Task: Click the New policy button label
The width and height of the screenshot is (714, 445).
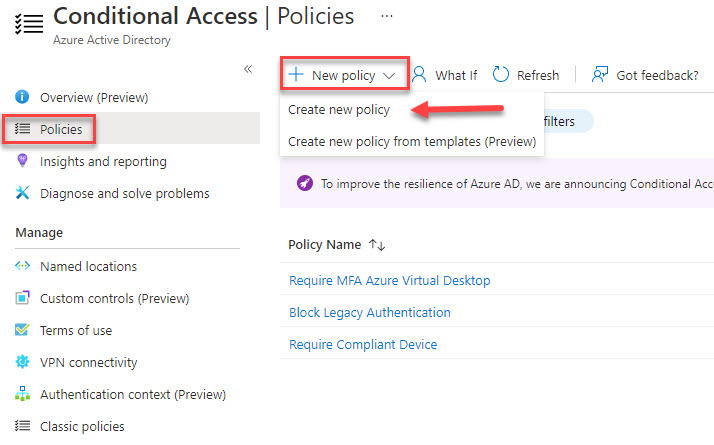Action: point(344,76)
